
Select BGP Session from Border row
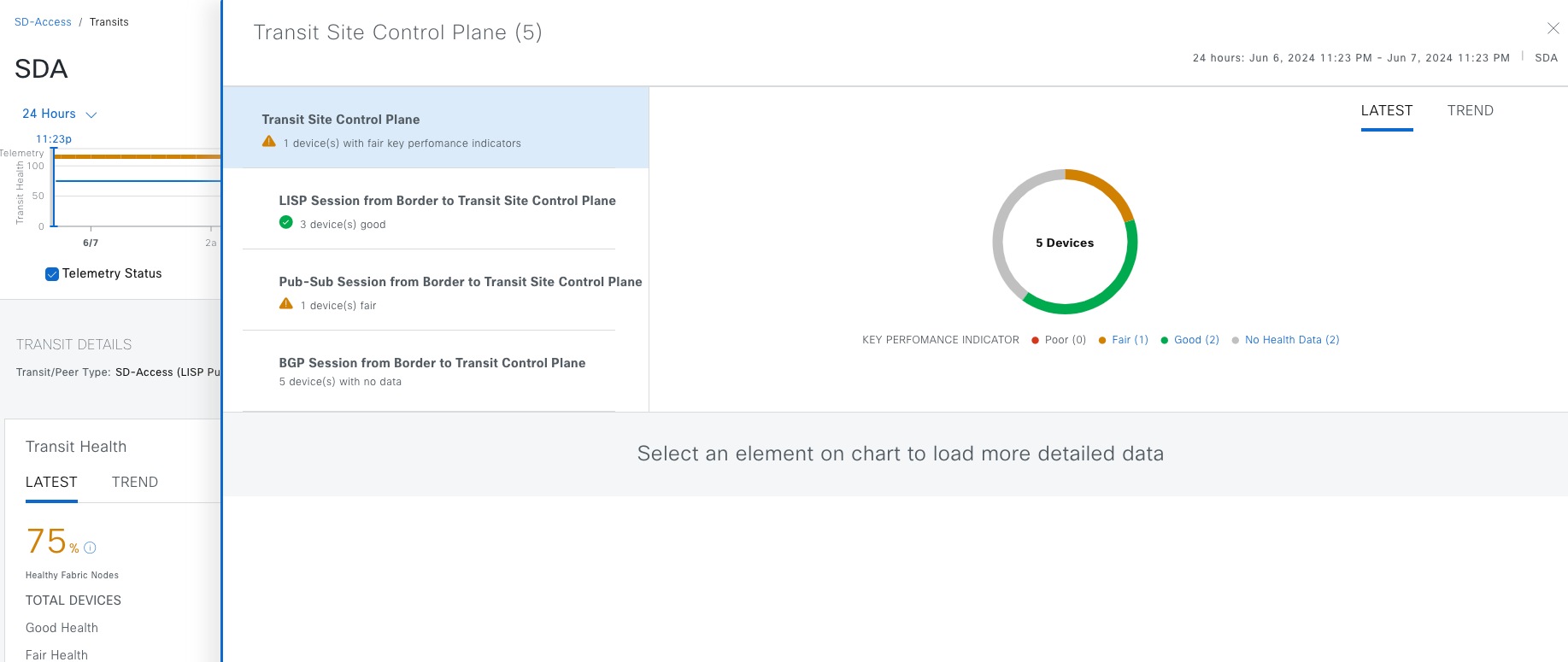(x=432, y=371)
